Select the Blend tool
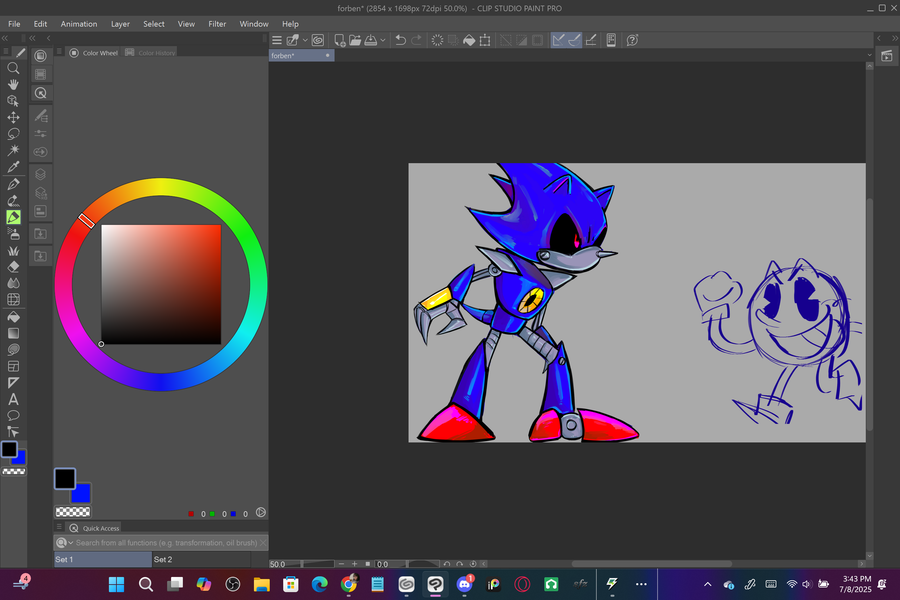 (x=13, y=283)
